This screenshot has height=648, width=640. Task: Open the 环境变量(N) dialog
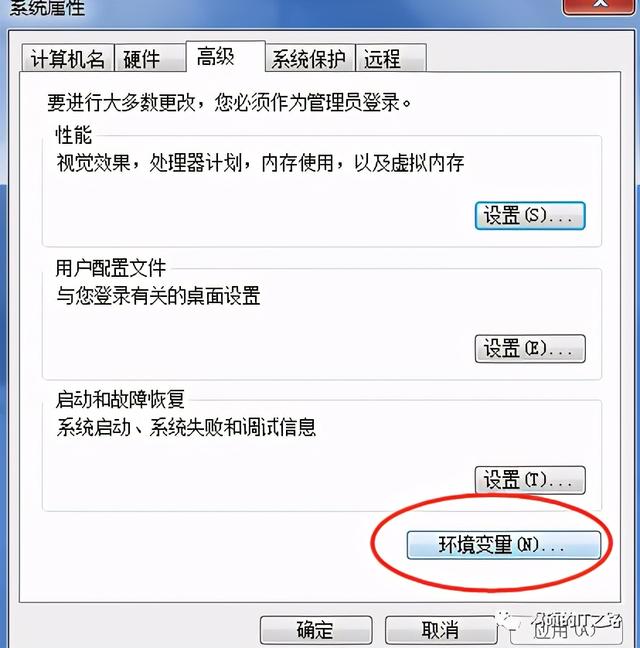(504, 545)
